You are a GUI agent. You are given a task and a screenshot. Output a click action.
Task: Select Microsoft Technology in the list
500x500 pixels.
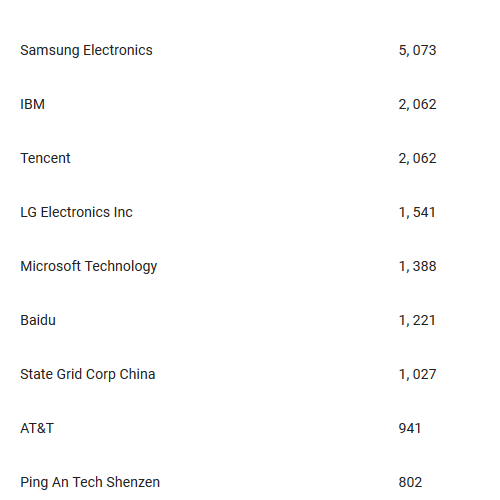coord(89,267)
